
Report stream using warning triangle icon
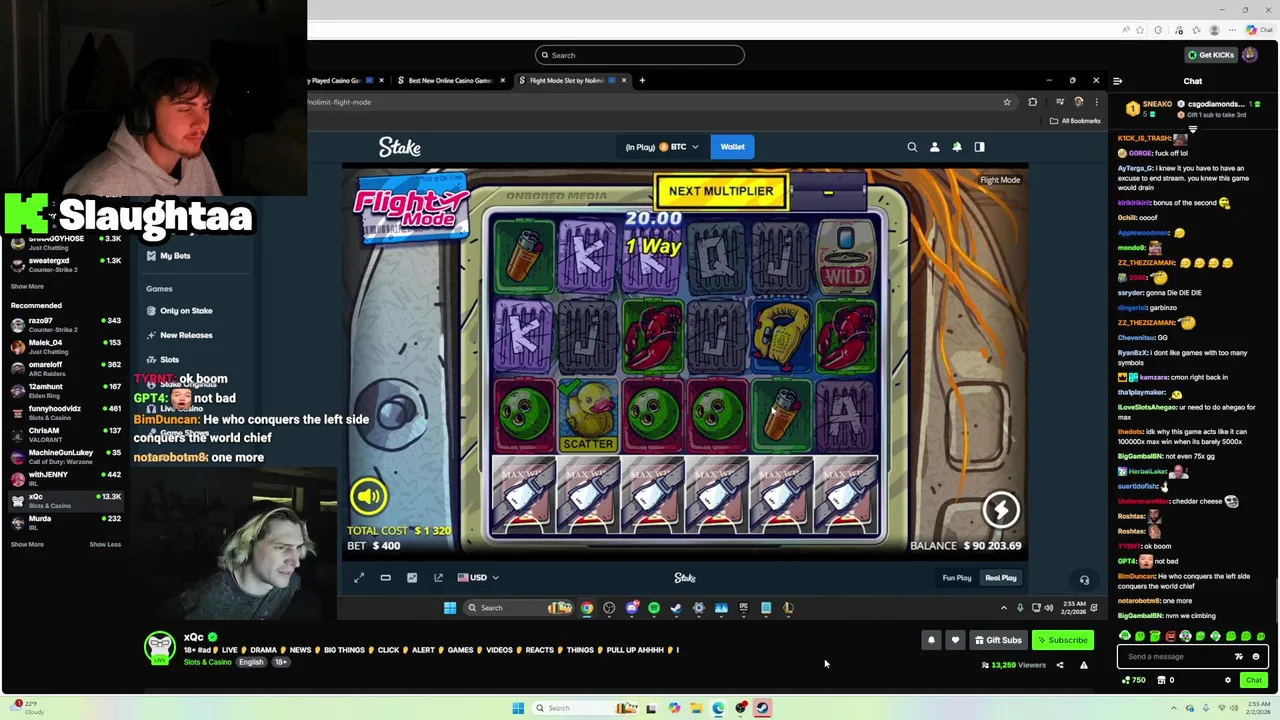(1083, 665)
